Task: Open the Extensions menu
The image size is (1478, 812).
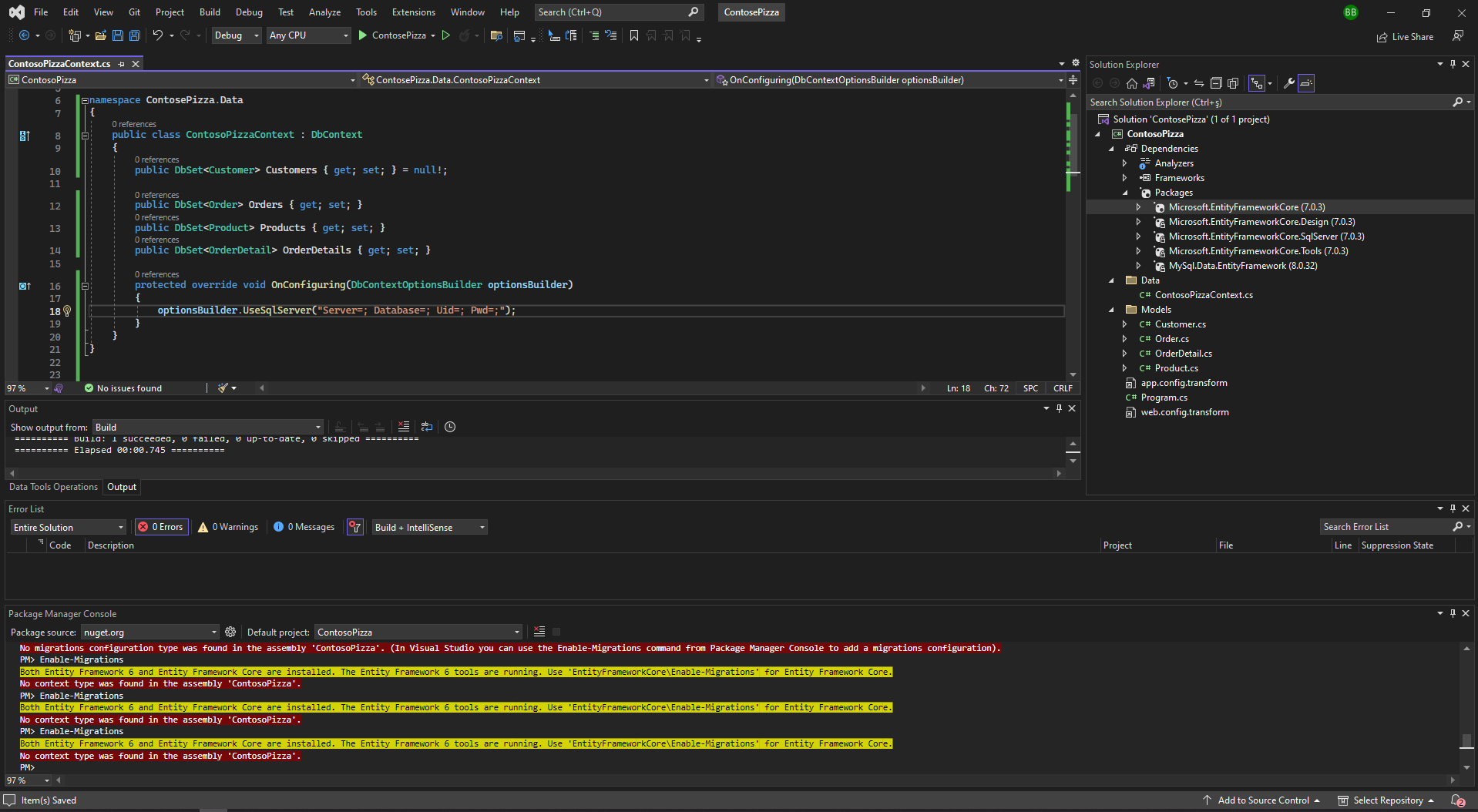Action: [413, 12]
